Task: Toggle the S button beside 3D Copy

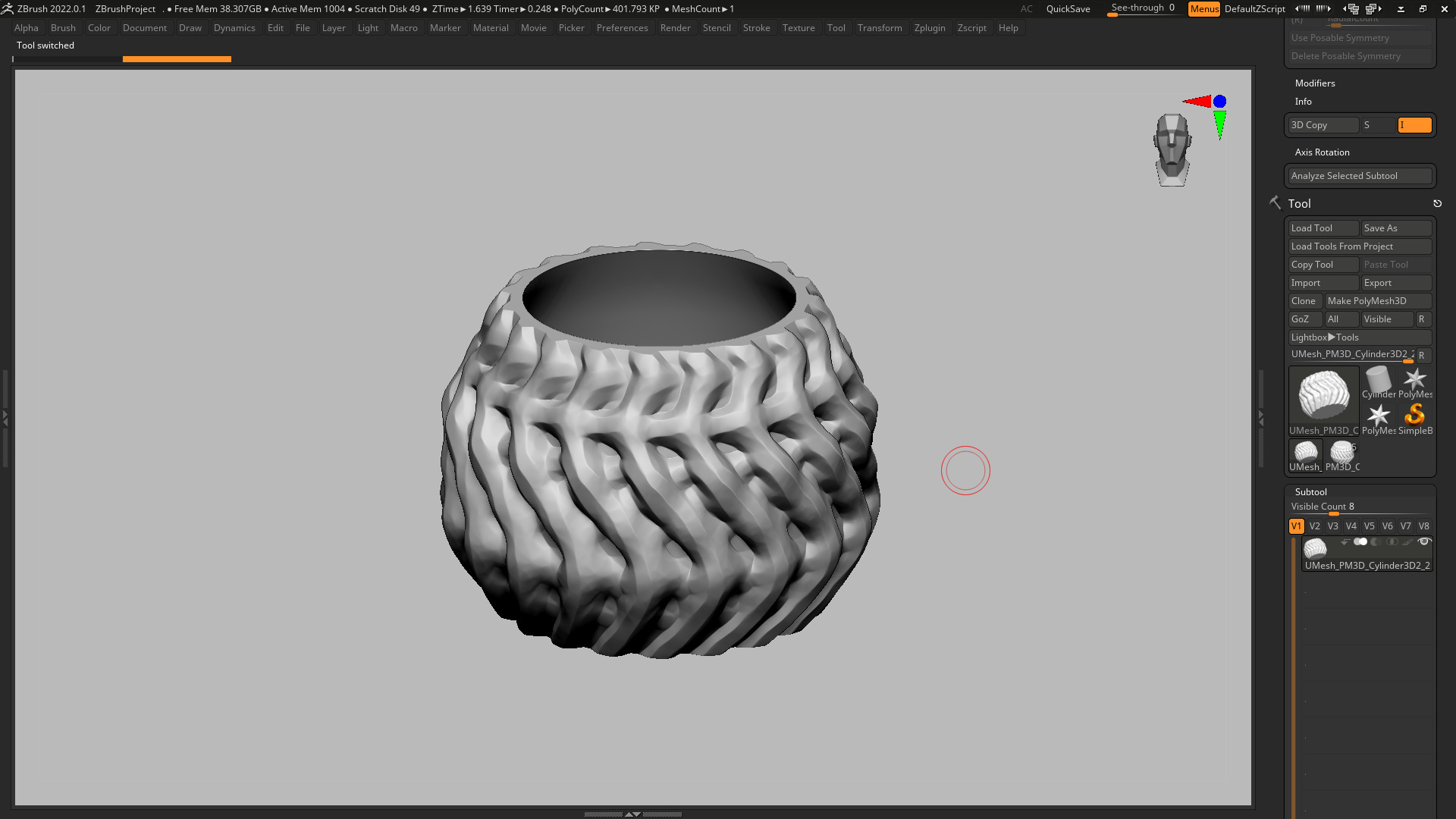Action: coord(1379,125)
